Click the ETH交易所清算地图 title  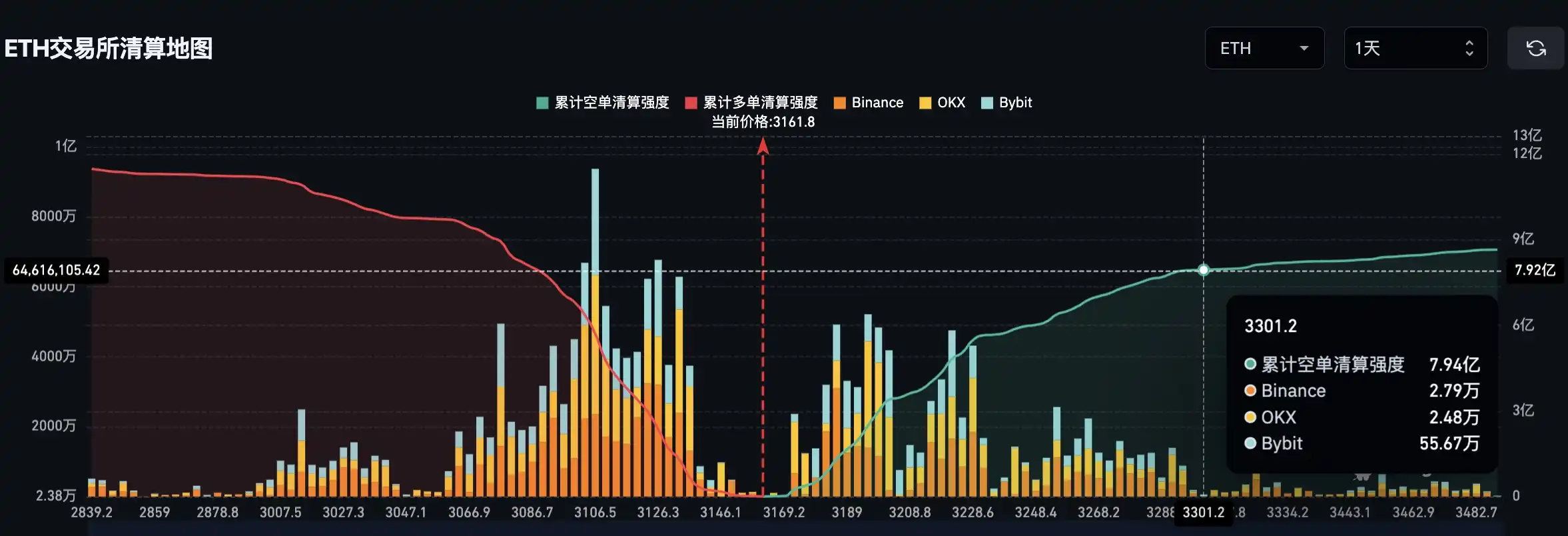pos(109,49)
